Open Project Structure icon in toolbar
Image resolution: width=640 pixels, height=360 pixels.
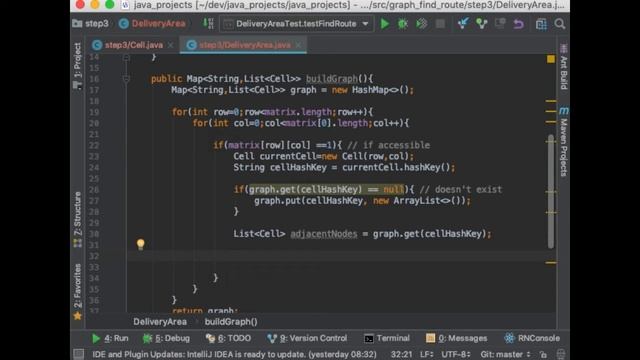[x=541, y=24]
